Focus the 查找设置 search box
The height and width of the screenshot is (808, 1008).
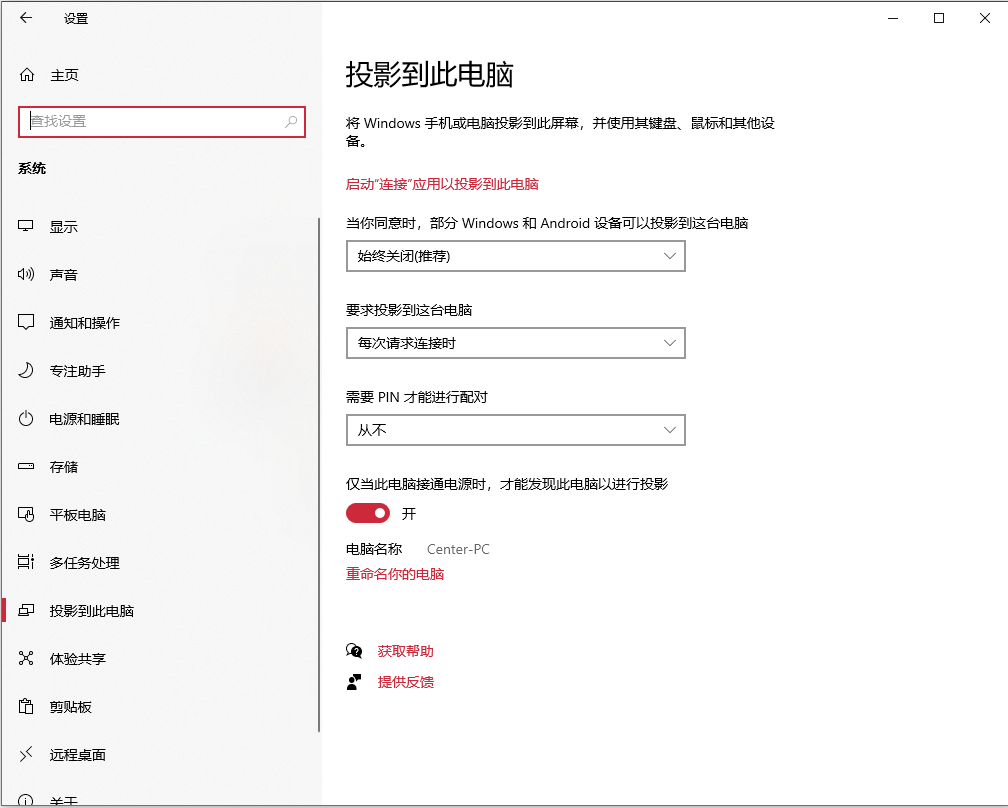pyautogui.click(x=161, y=121)
